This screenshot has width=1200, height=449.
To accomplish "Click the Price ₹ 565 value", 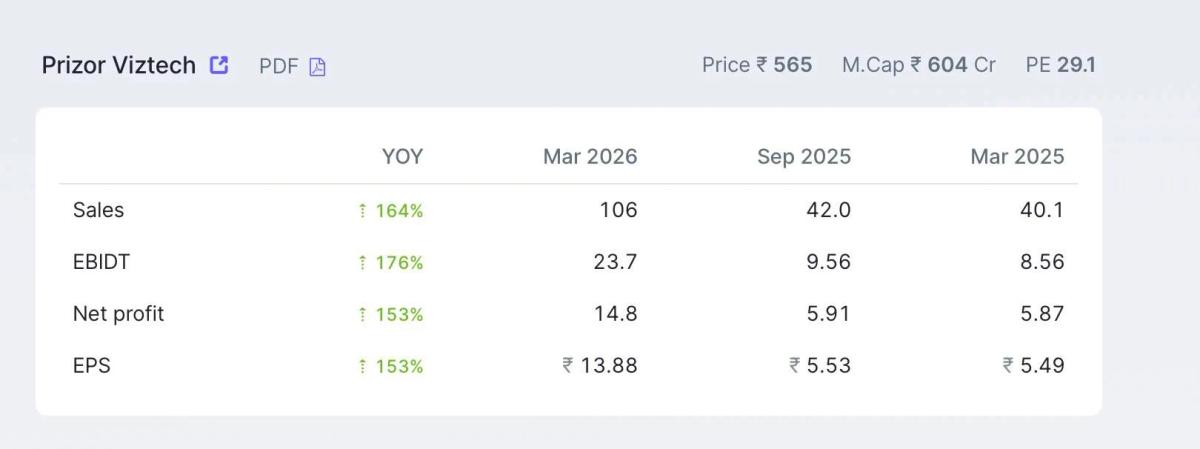I will click(757, 65).
